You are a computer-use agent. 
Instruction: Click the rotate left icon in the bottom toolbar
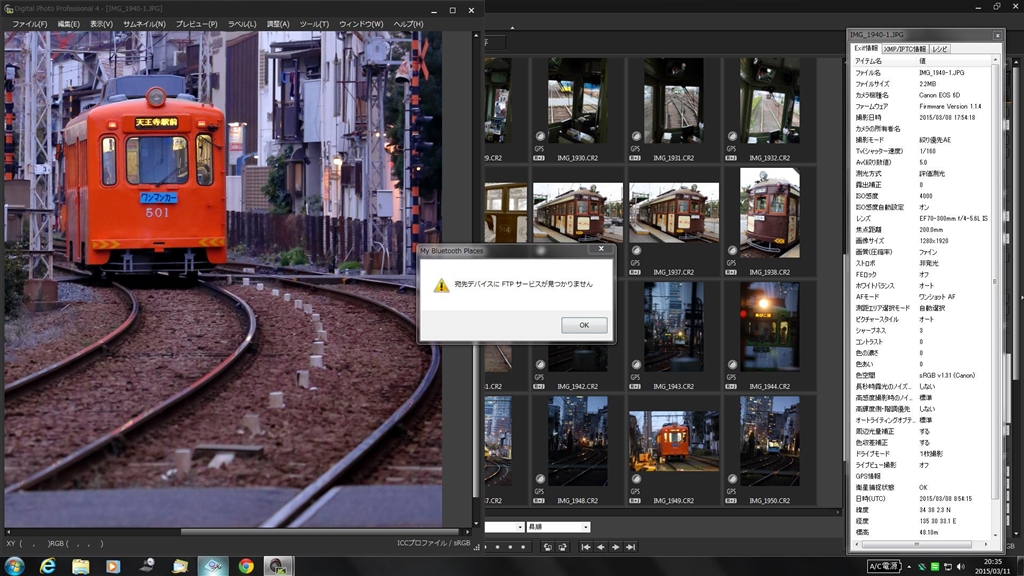[547, 547]
